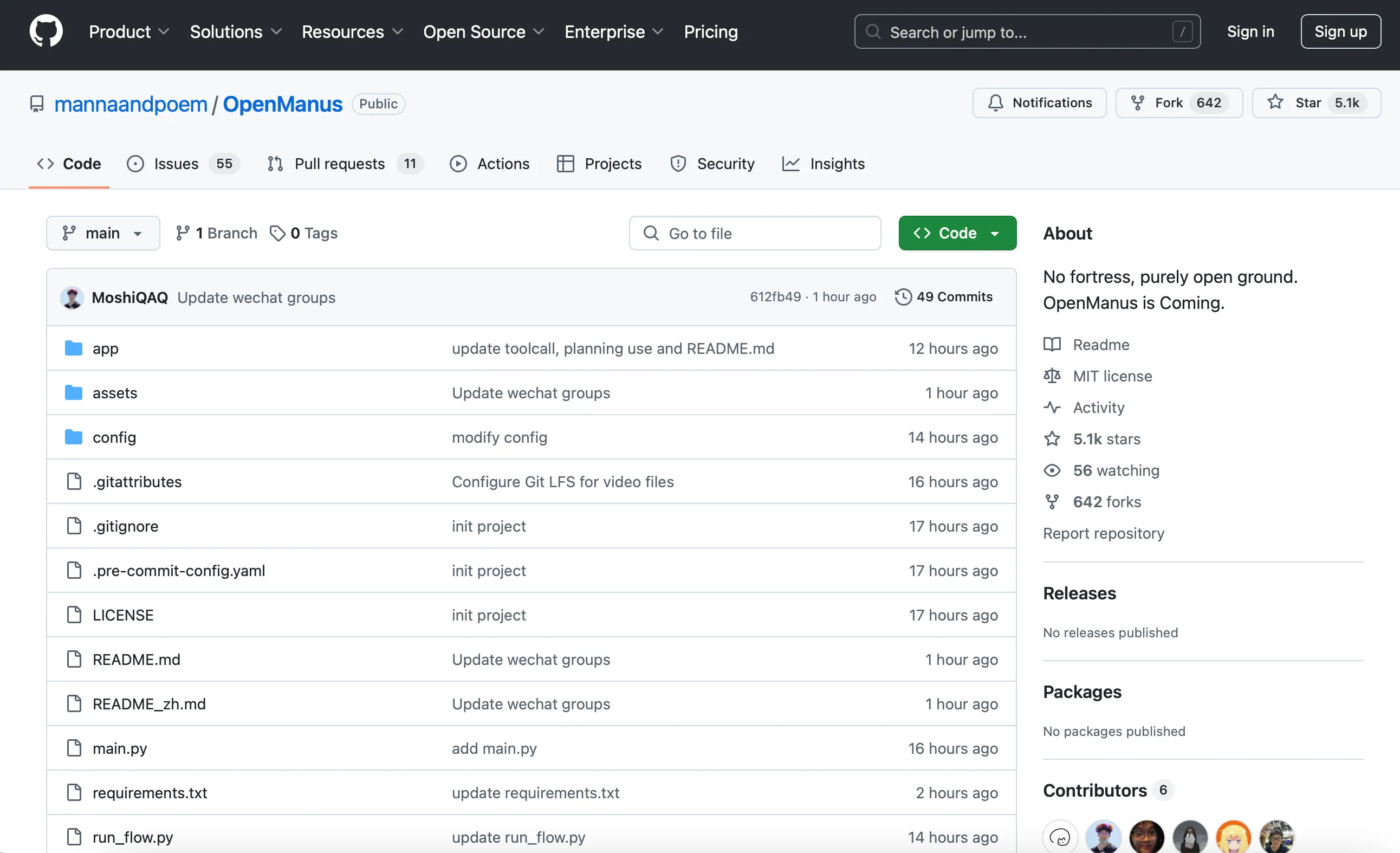
Task: Open the Pricing page
Action: [711, 32]
